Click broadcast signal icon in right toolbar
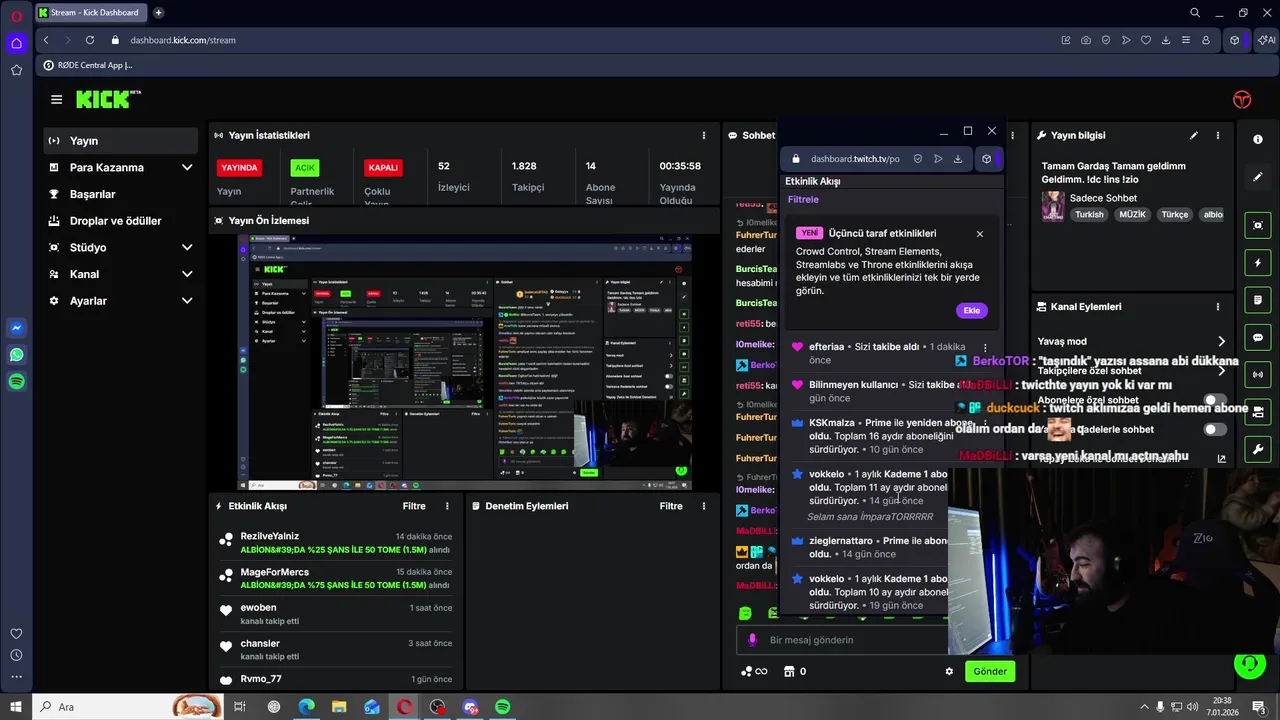Image resolution: width=1280 pixels, height=720 pixels. (x=1258, y=375)
